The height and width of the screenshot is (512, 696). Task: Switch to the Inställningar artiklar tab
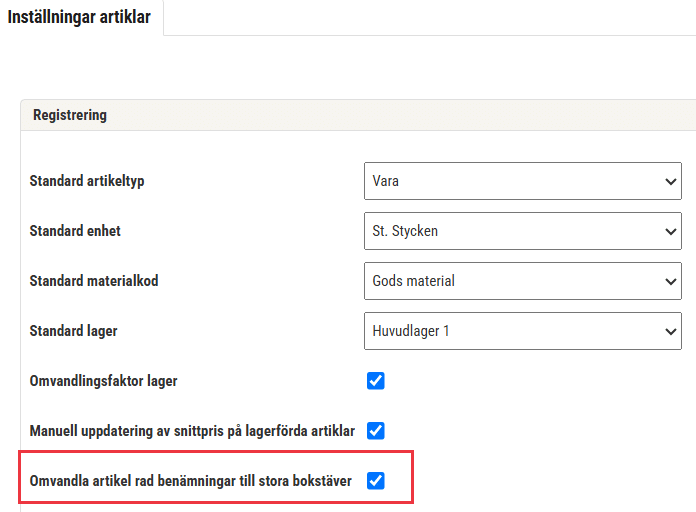pyautogui.click(x=79, y=17)
